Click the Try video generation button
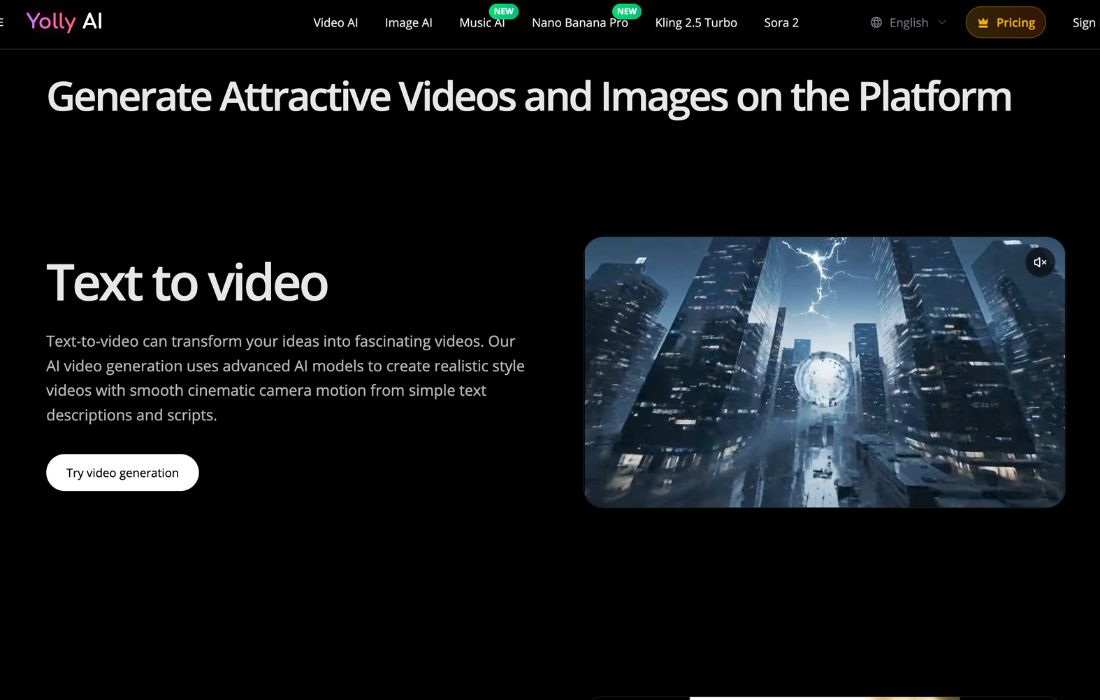The height and width of the screenshot is (700, 1100). tap(122, 473)
